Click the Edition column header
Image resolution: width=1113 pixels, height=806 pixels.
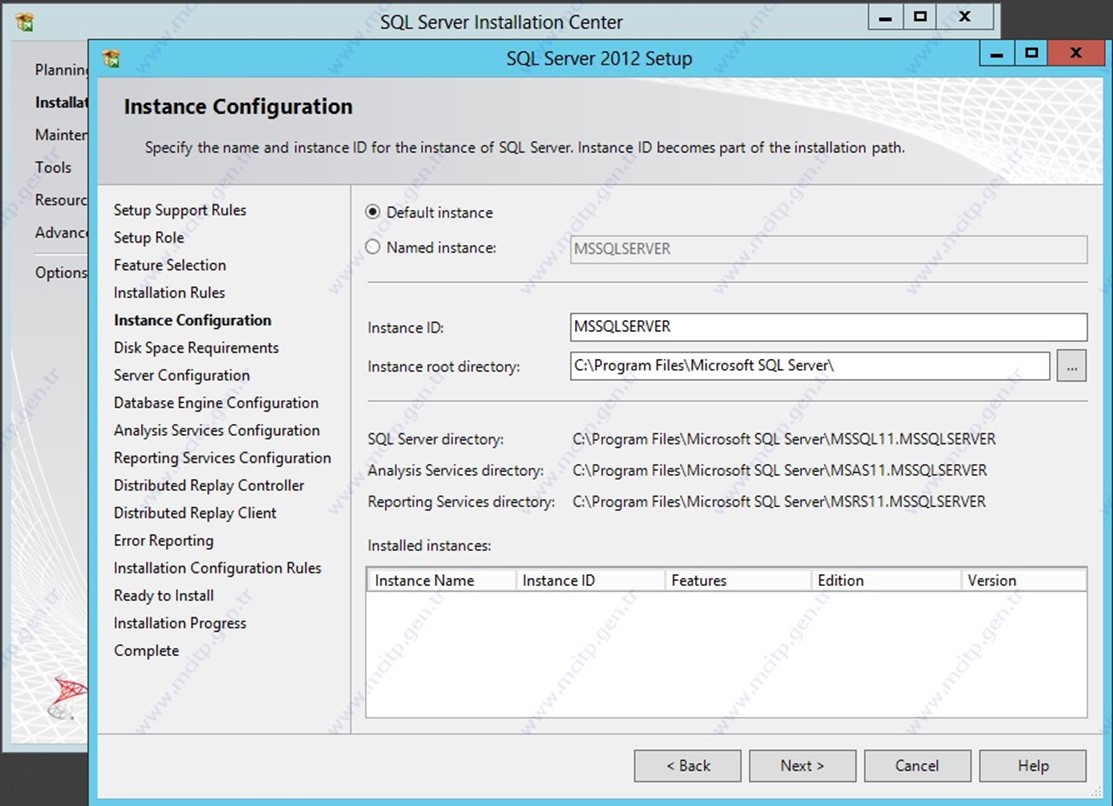(887, 580)
